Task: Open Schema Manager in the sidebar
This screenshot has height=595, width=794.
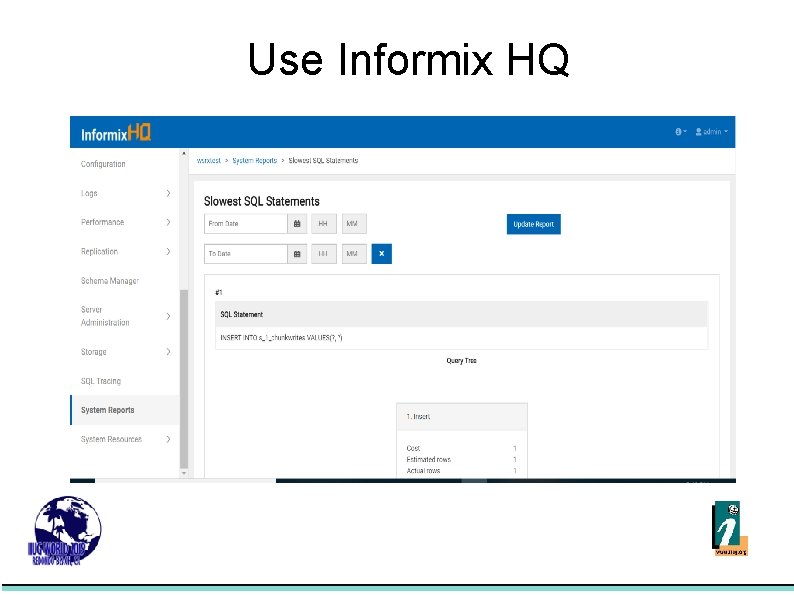Action: coord(110,281)
